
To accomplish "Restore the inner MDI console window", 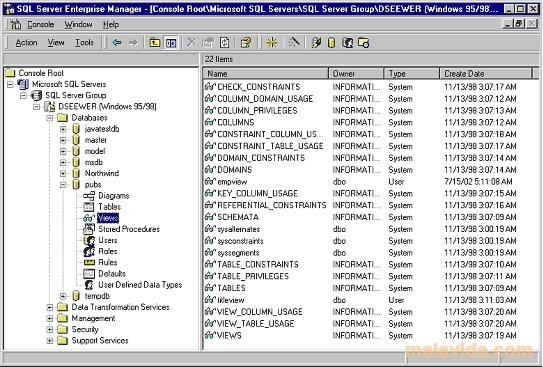I will (x=519, y=24).
